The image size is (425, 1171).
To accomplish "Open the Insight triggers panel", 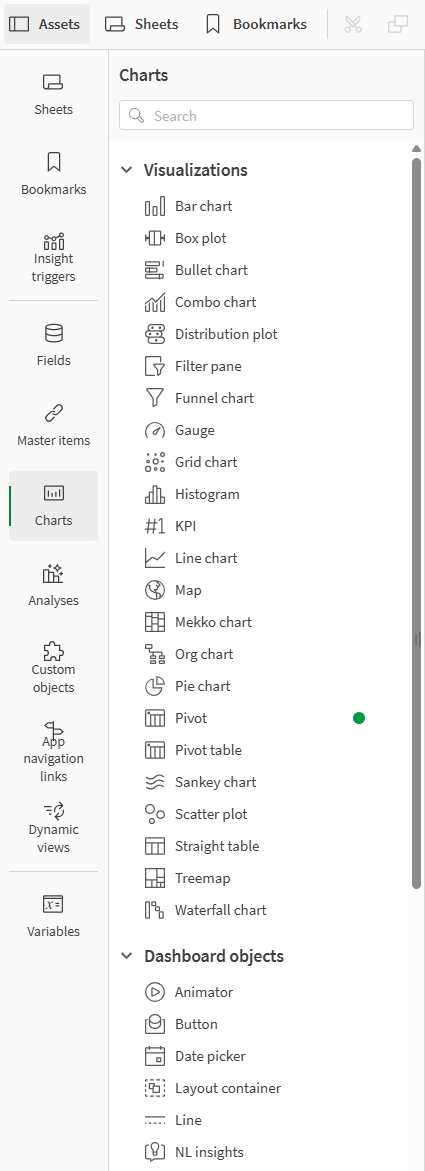I will click(x=54, y=258).
